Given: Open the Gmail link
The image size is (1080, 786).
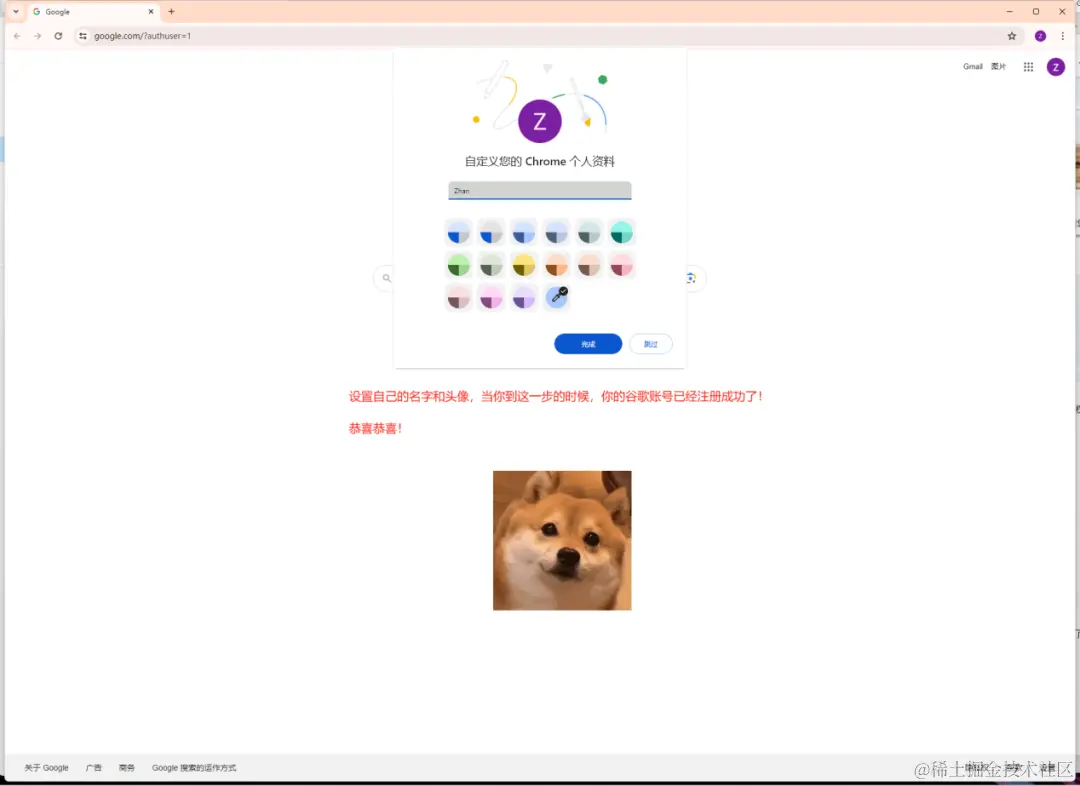Looking at the screenshot, I should (x=973, y=67).
